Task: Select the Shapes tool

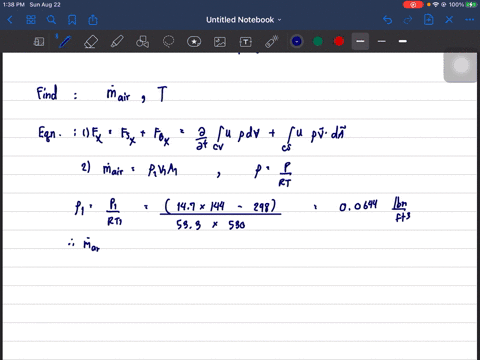Action: [x=142, y=42]
